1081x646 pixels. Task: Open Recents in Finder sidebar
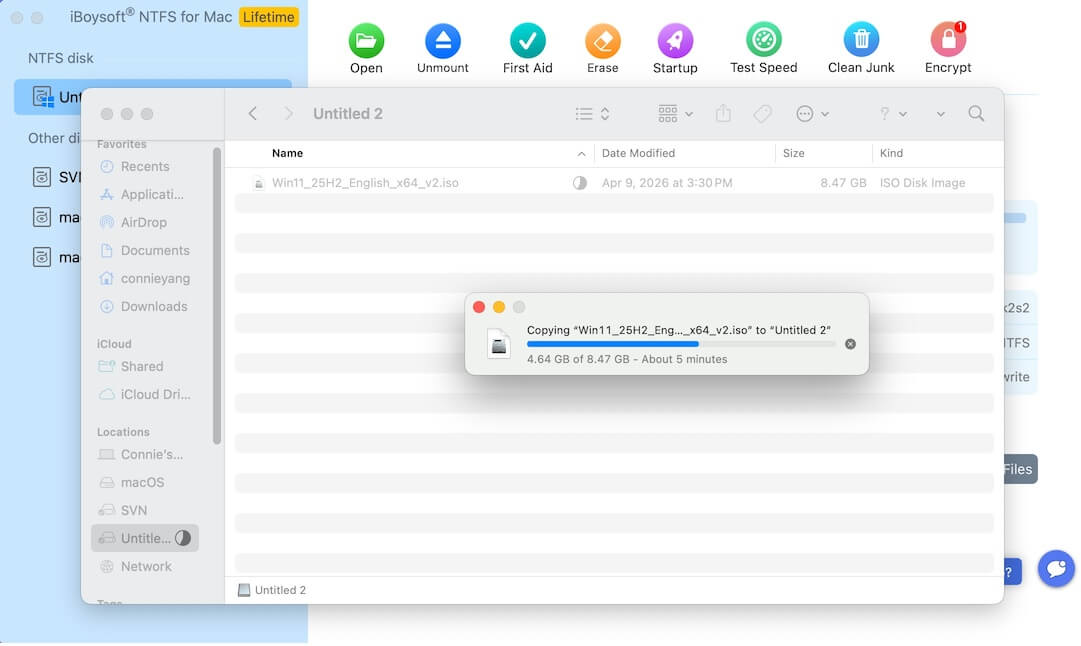tap(145, 166)
